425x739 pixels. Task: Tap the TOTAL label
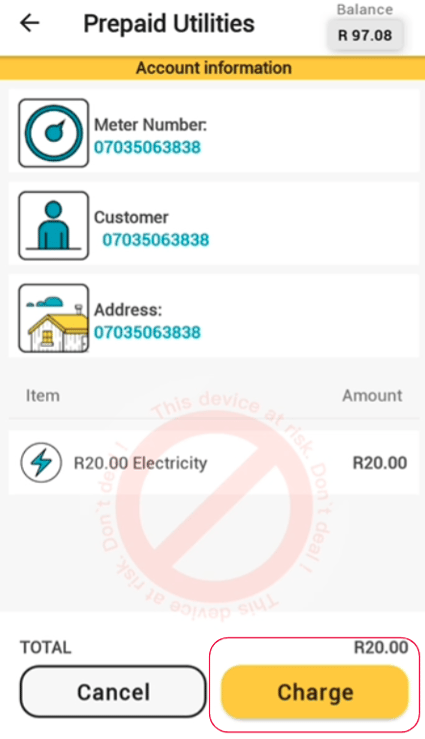pos(46,647)
